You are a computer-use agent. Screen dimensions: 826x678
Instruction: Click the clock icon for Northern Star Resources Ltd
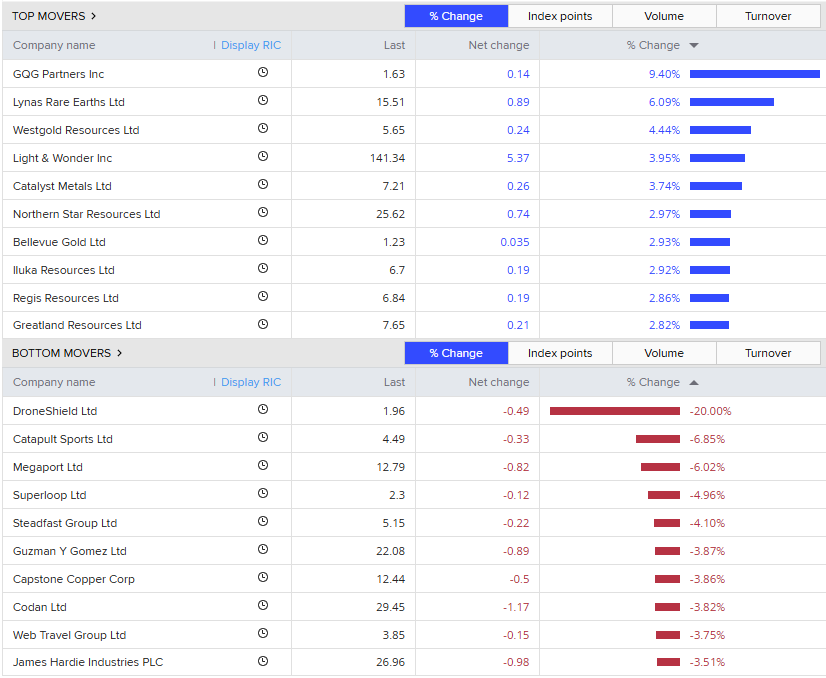coord(263,212)
